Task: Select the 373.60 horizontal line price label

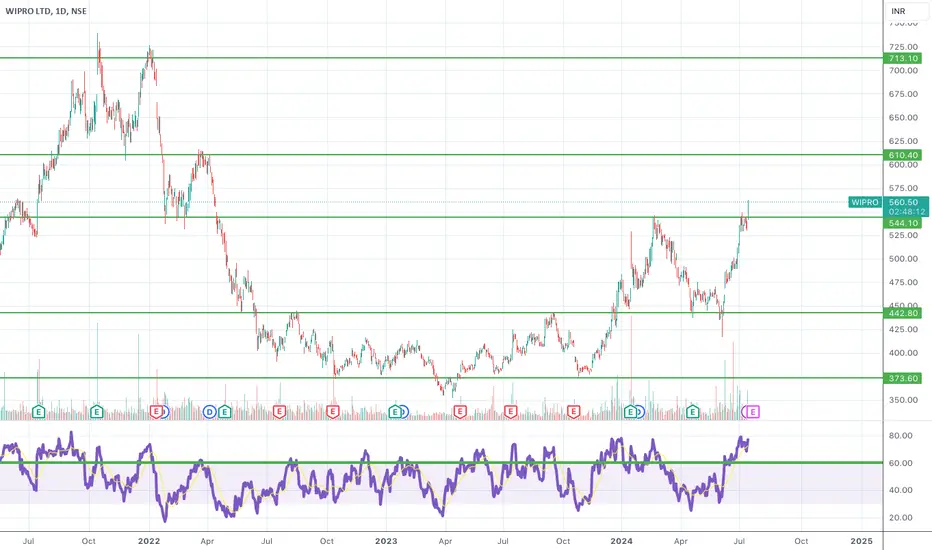Action: coord(903,378)
